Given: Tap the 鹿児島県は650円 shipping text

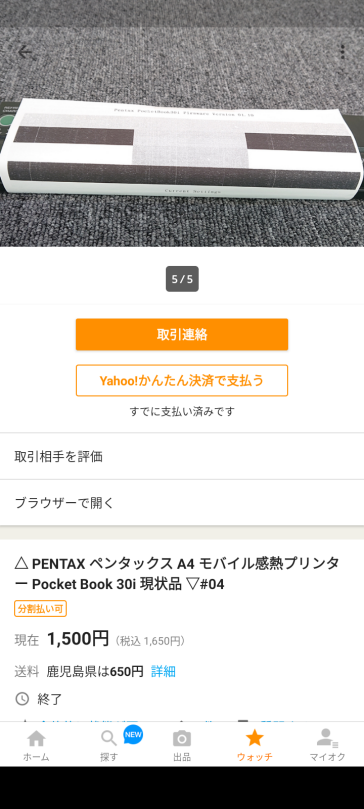Looking at the screenshot, I should pos(95,671).
